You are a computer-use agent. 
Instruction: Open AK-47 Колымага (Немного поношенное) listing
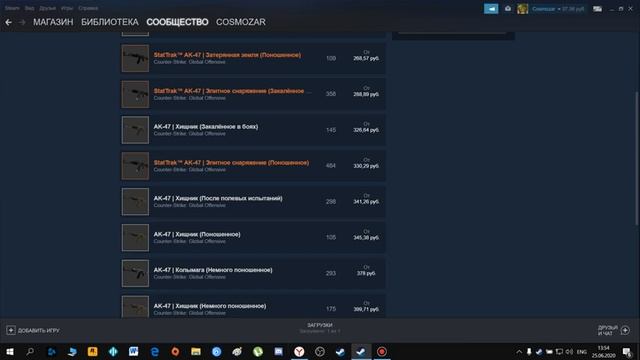pyautogui.click(x=253, y=273)
